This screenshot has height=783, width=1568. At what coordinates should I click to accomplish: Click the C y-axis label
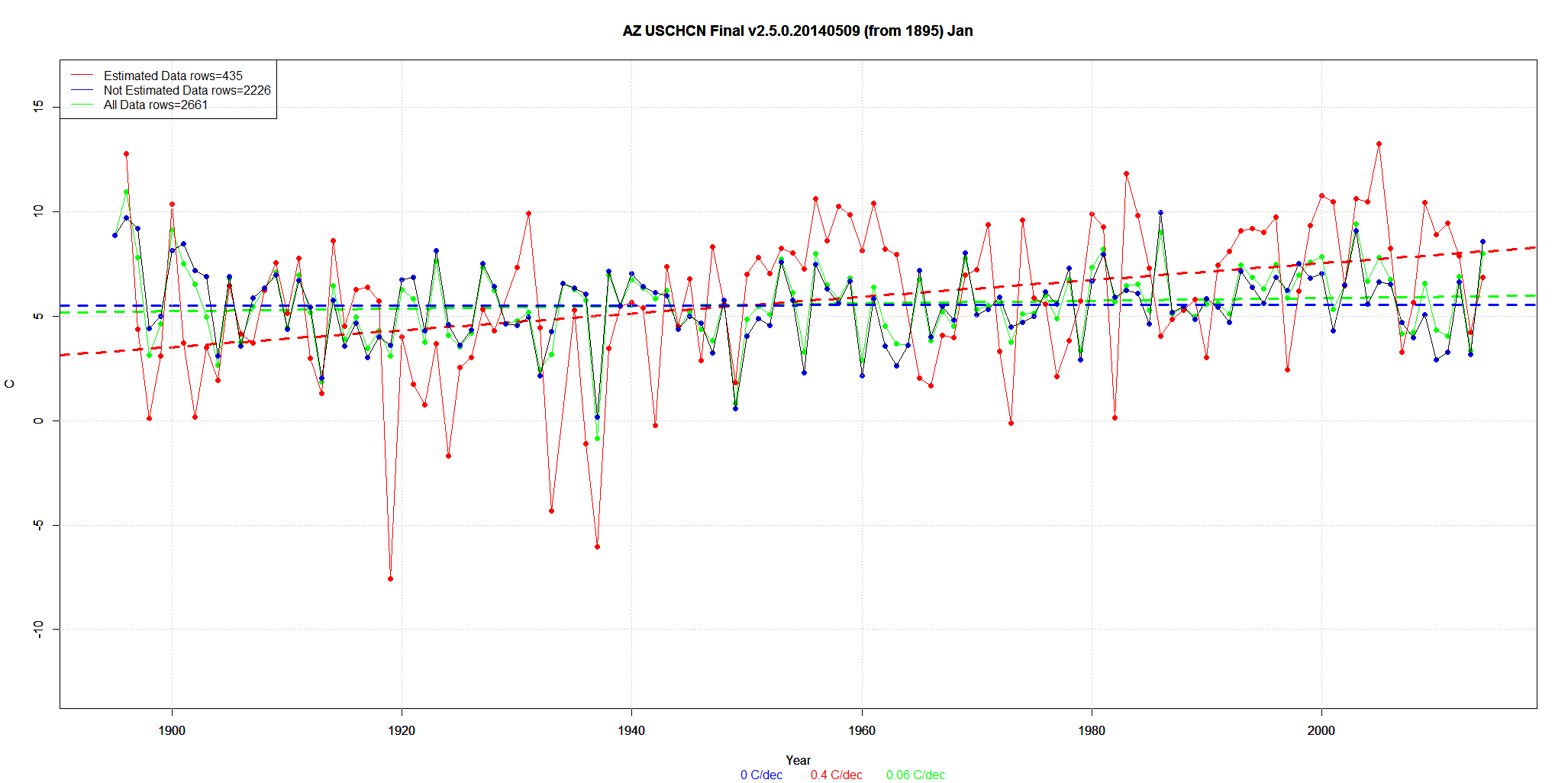coord(10,384)
